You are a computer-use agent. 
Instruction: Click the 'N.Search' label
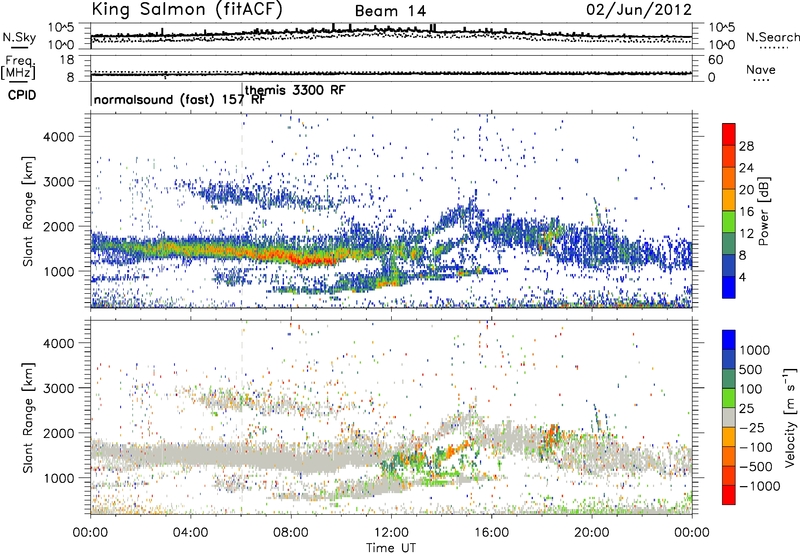[x=772, y=37]
